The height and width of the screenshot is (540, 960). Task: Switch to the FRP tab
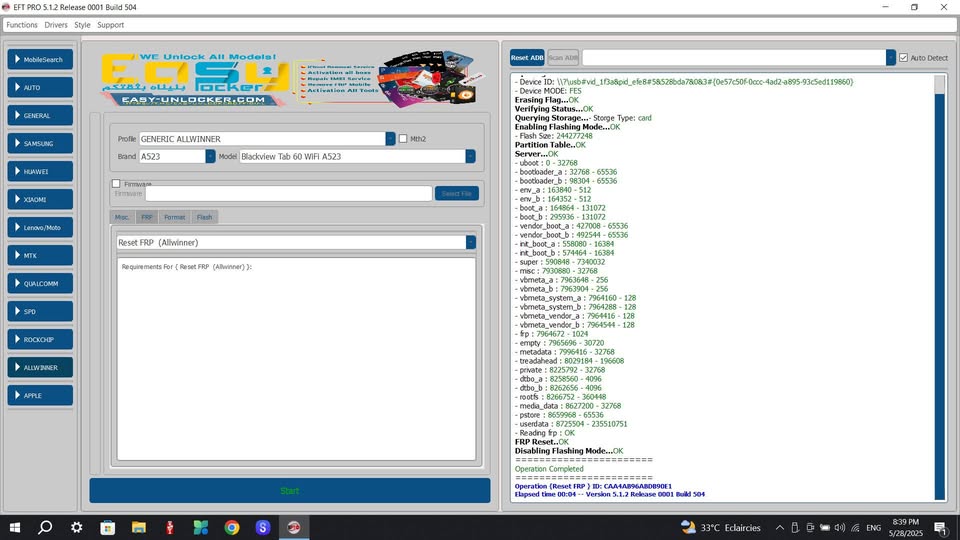147,217
